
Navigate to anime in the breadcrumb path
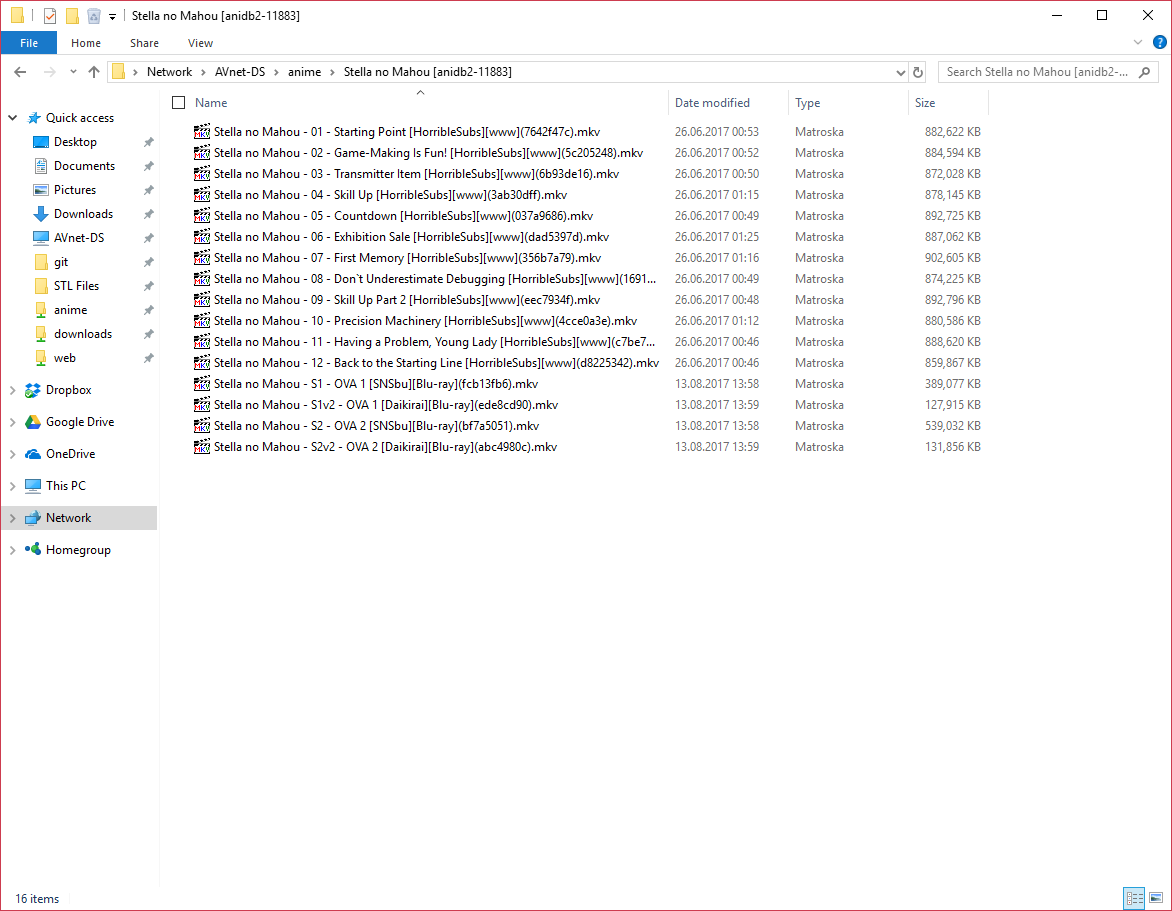pos(305,72)
